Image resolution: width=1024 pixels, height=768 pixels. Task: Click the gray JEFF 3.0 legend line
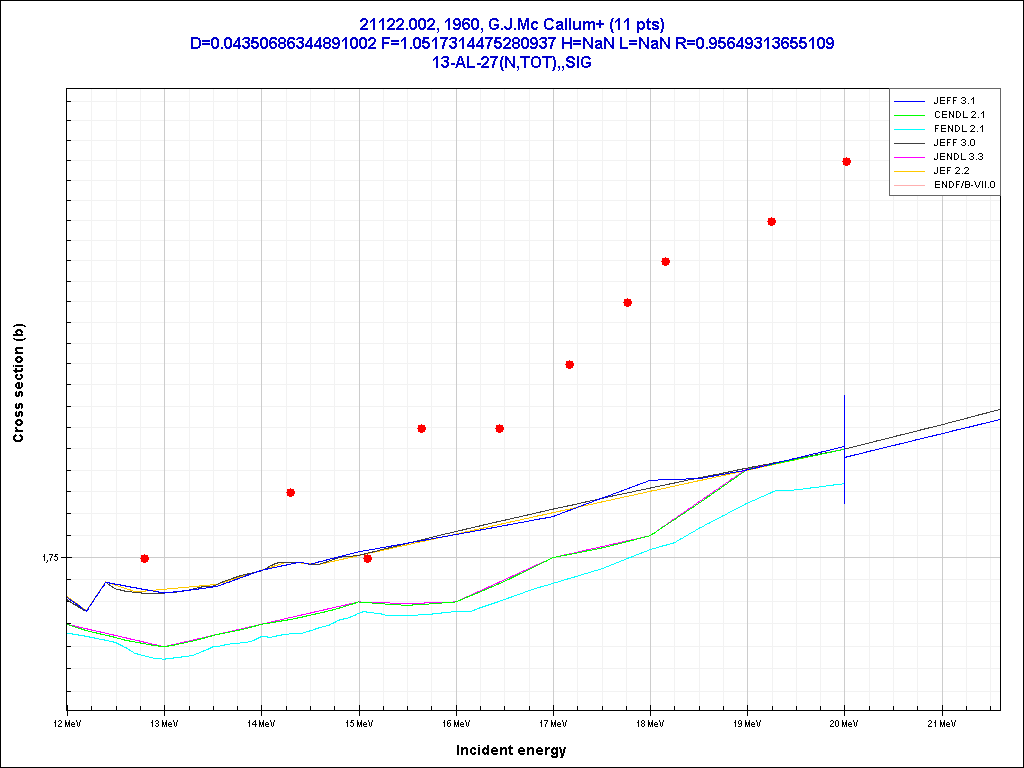tap(909, 143)
